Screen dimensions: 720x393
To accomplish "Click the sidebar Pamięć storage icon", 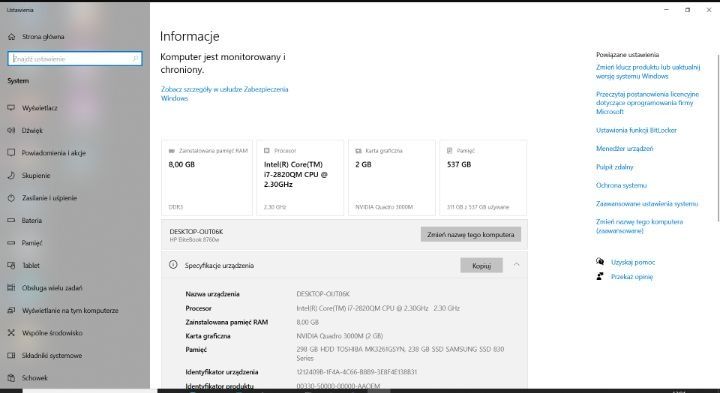I will (x=11, y=243).
